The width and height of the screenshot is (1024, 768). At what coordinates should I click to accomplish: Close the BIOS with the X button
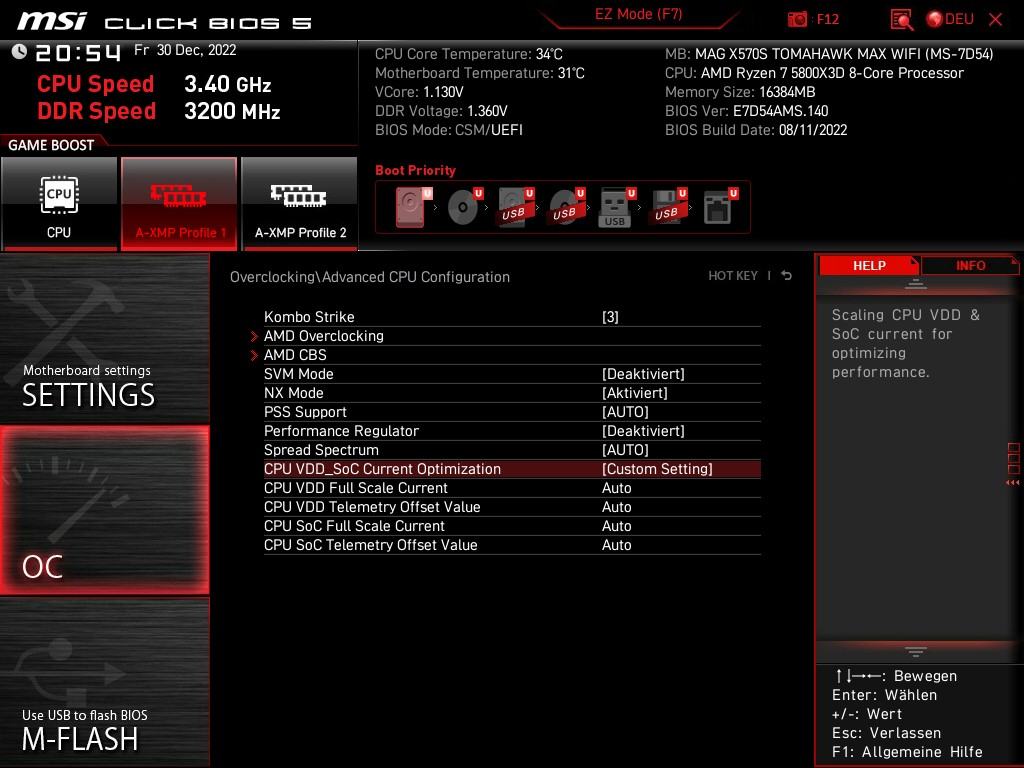click(x=995, y=20)
